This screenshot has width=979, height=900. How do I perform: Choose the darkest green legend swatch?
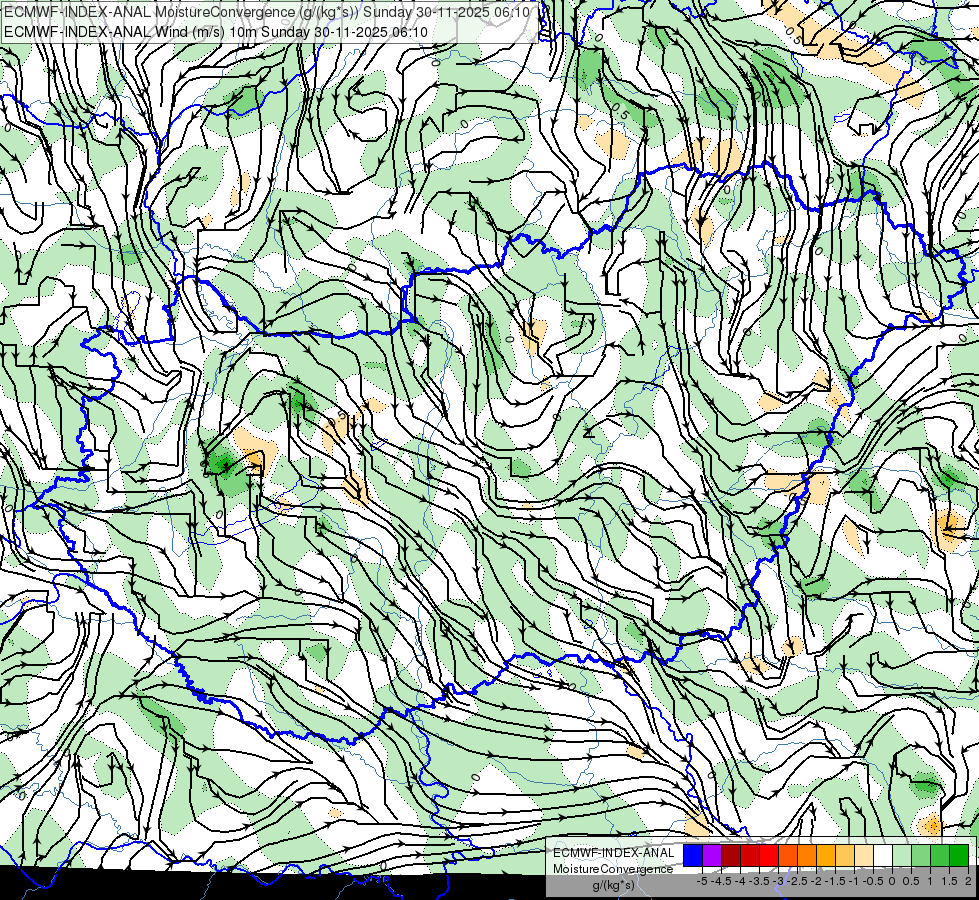(x=959, y=856)
